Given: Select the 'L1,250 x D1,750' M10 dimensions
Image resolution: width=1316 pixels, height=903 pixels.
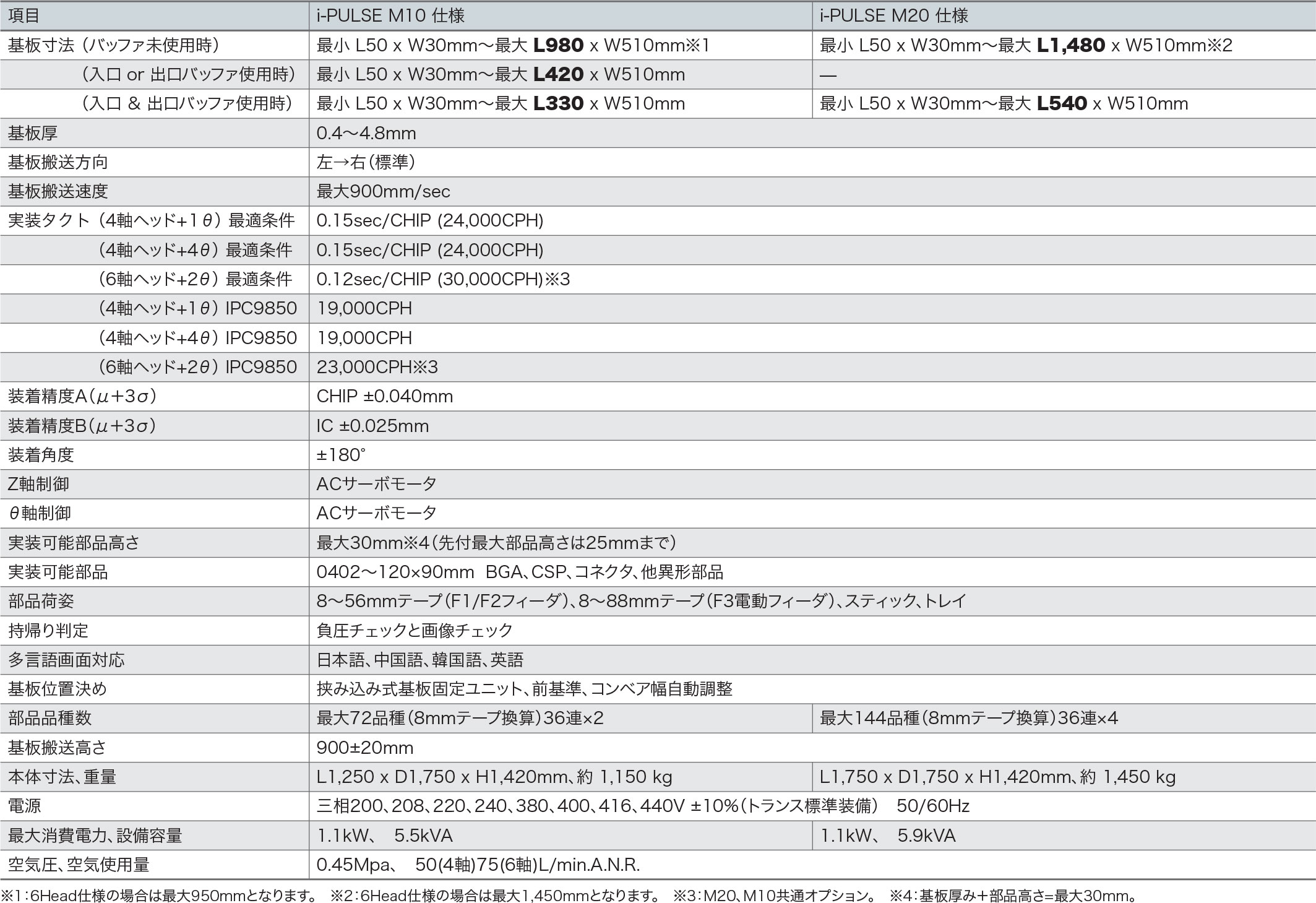Looking at the screenshot, I should pos(495,777).
